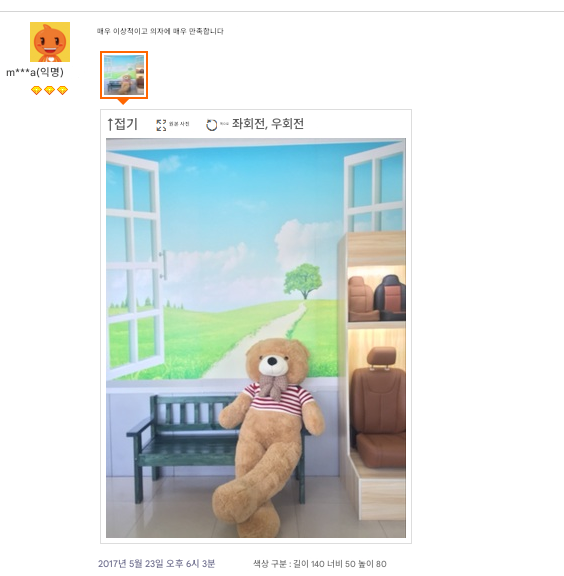Click the orange pointer below the thumbnail

pyautogui.click(x=124, y=102)
